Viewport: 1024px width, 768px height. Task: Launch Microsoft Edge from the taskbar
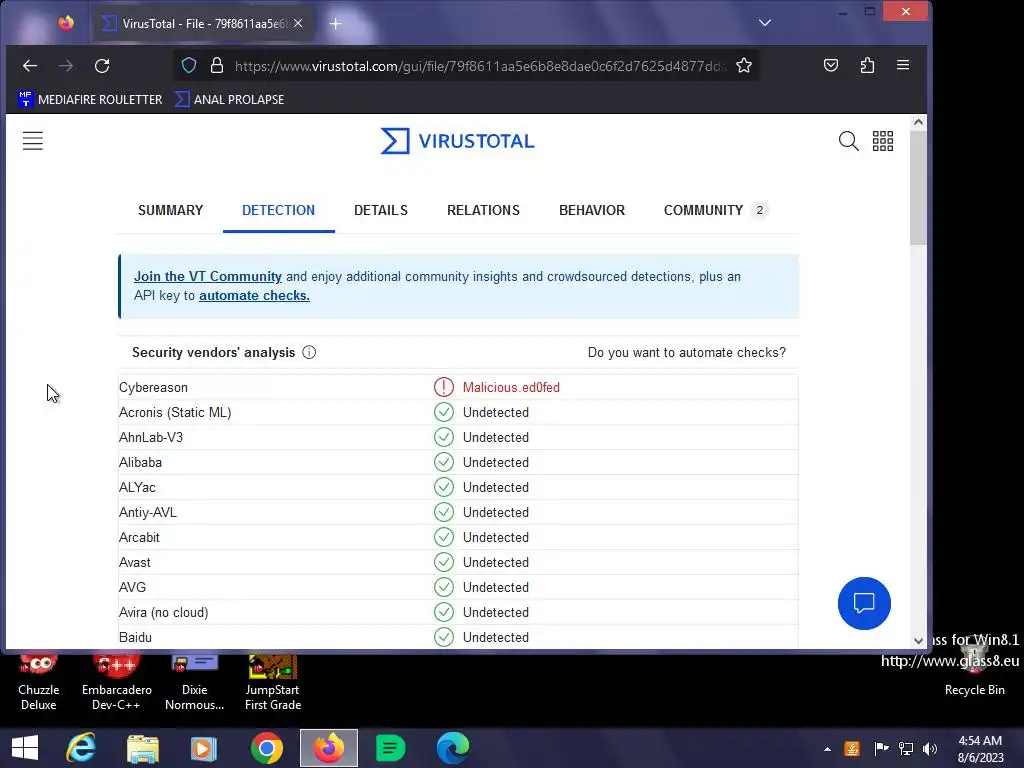click(453, 748)
